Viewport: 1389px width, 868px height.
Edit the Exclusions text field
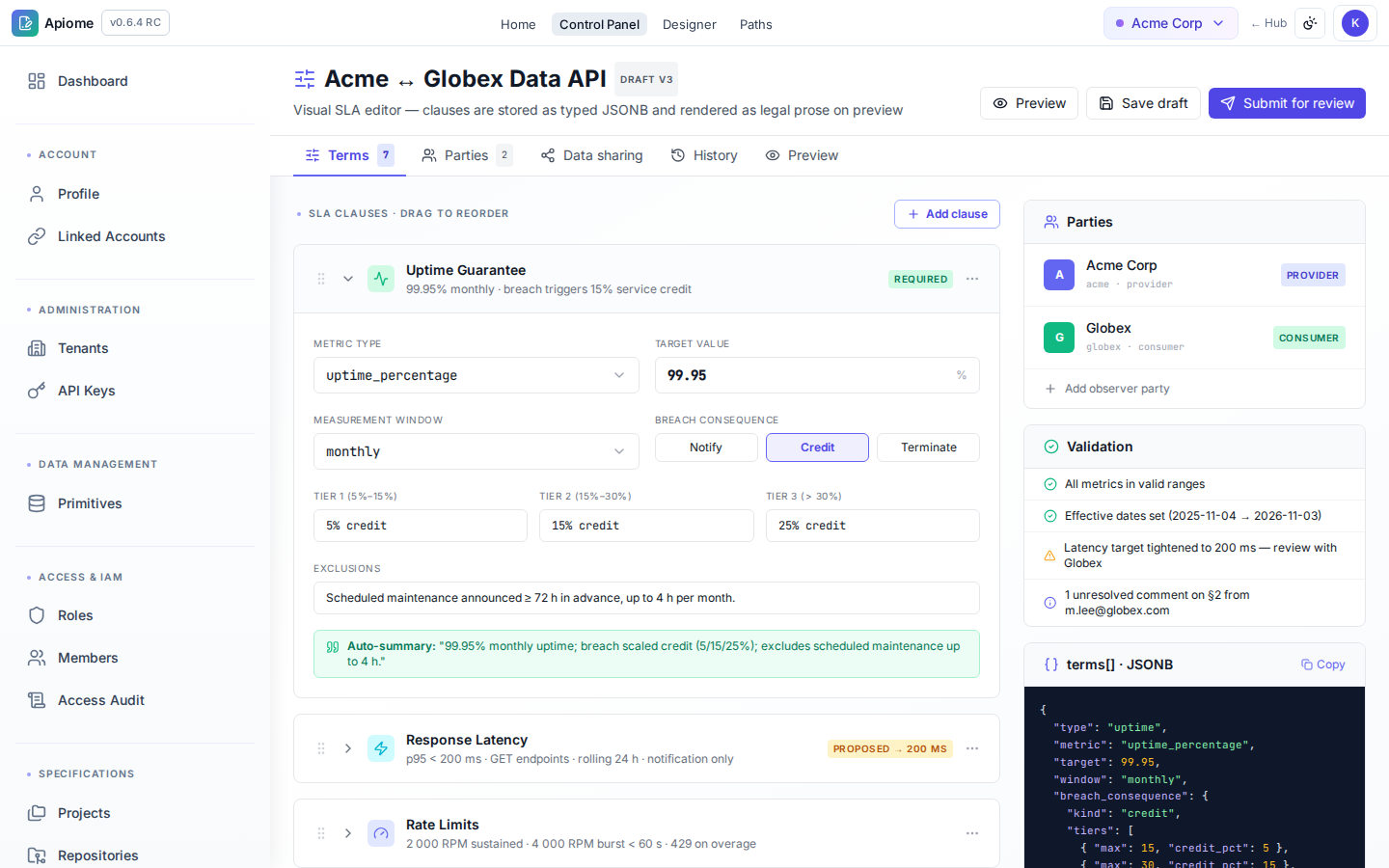[x=646, y=598]
